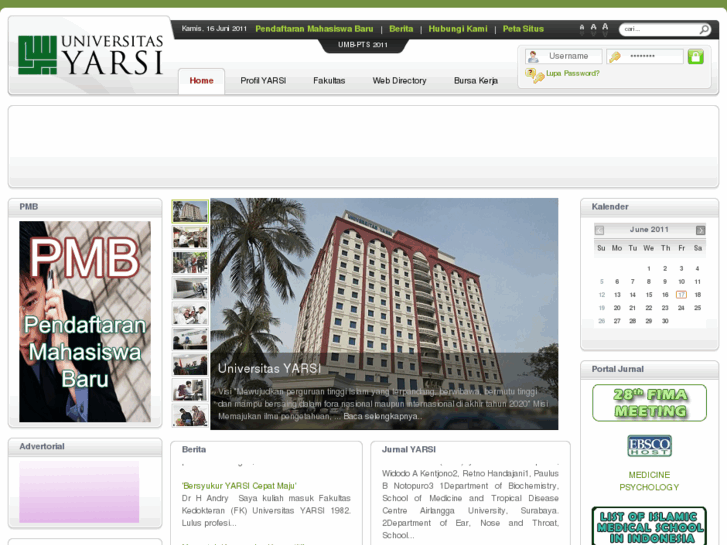Select the eighth slideshow thumbnail
Image resolution: width=727 pixels, height=545 pixels.
click(190, 390)
